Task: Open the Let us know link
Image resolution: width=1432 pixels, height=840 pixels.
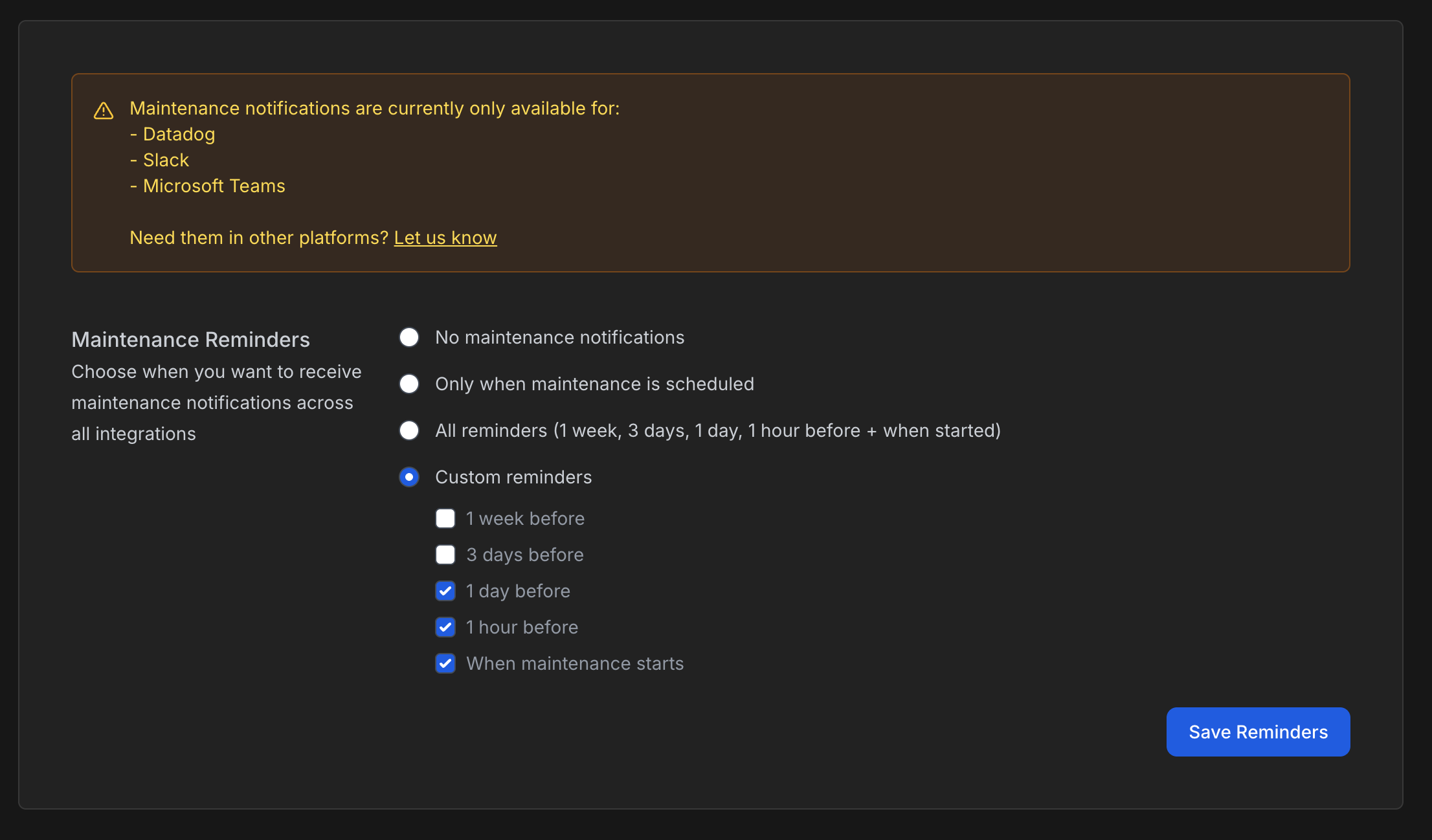Action: click(x=445, y=238)
